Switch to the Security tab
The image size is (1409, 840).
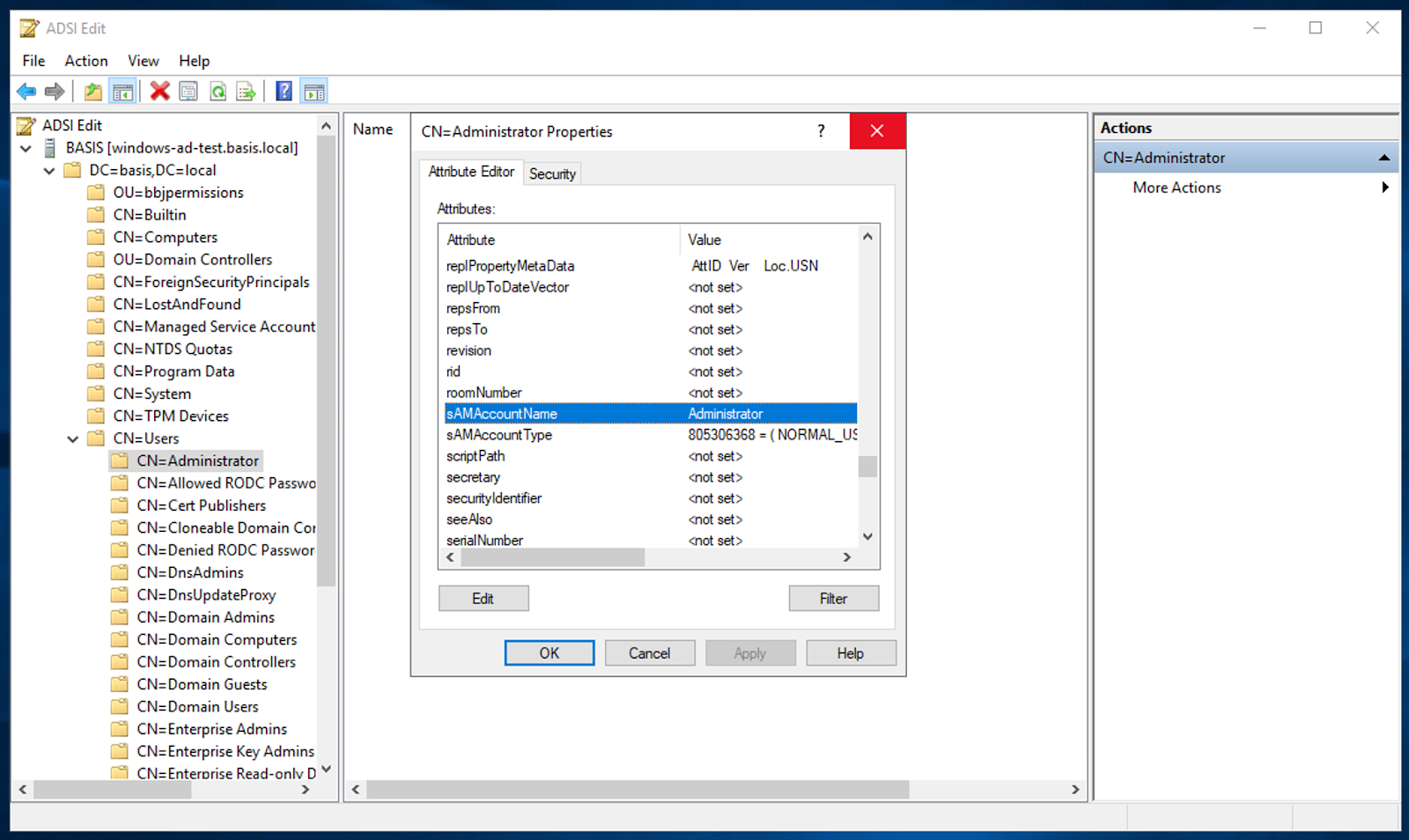(552, 174)
